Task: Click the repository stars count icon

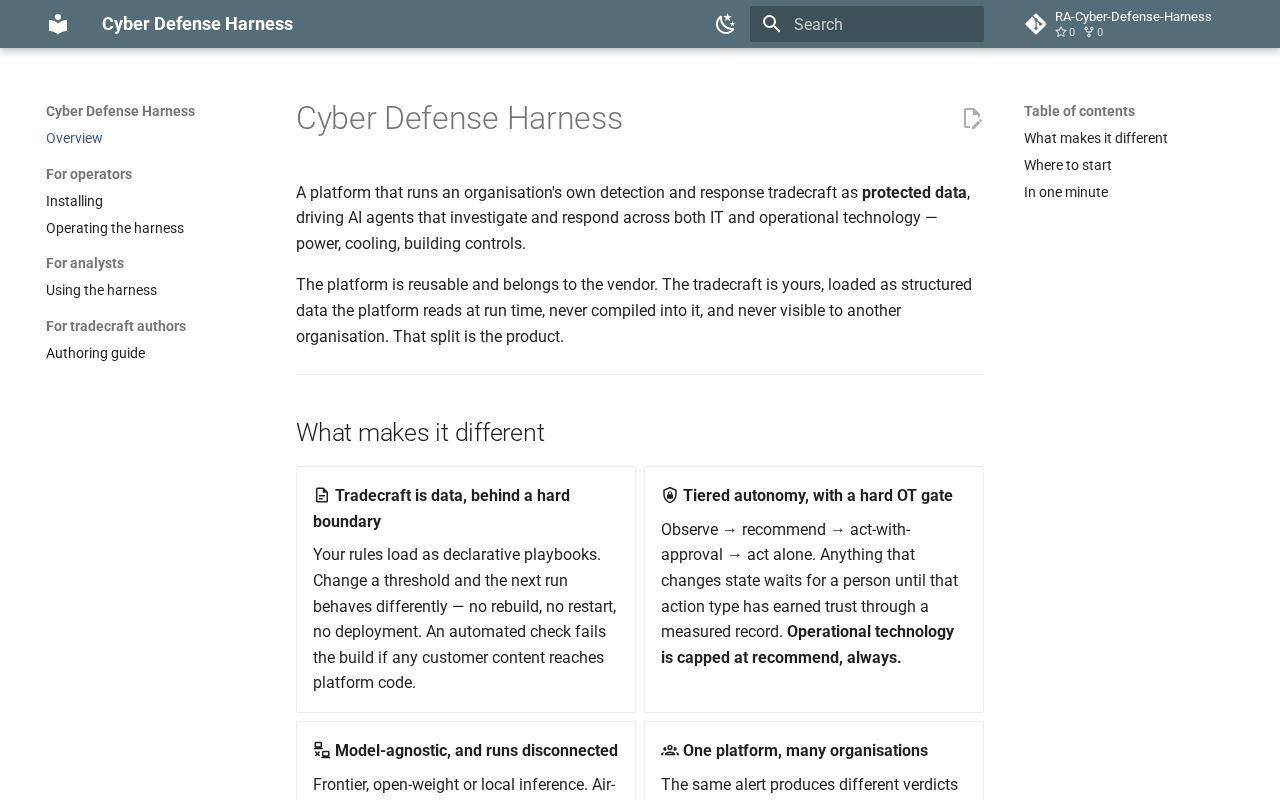Action: [1060, 32]
